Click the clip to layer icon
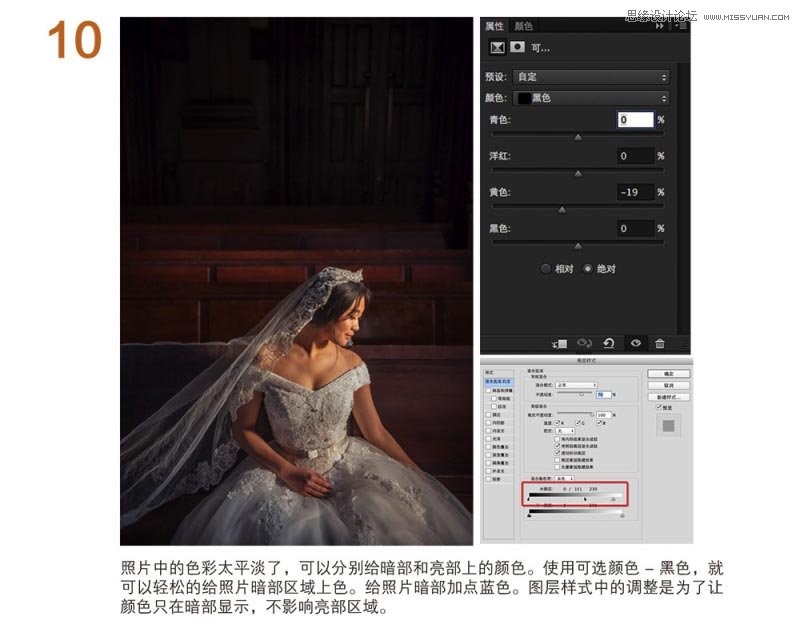Viewport: 800px width, 626px height. (x=559, y=344)
